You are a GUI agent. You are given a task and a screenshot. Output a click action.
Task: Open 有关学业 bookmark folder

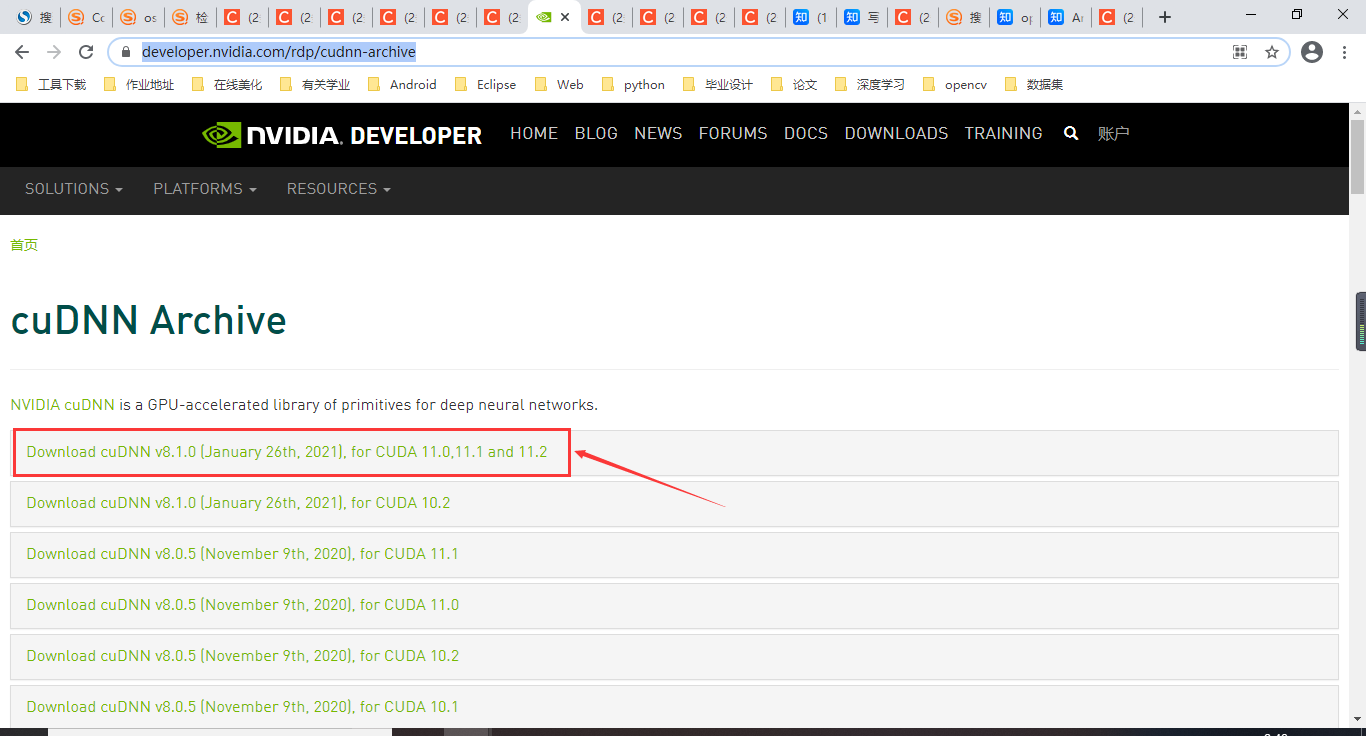tap(315, 85)
